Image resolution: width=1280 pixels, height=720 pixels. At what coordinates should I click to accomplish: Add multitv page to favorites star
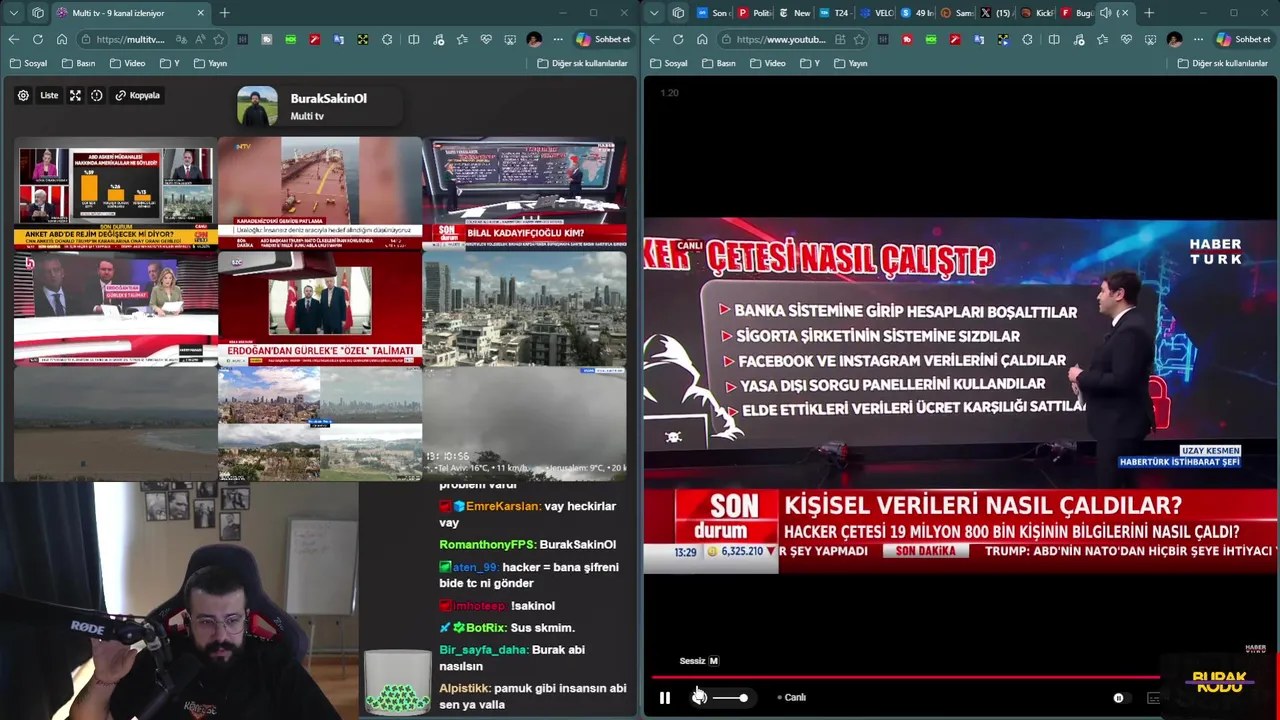[x=219, y=39]
